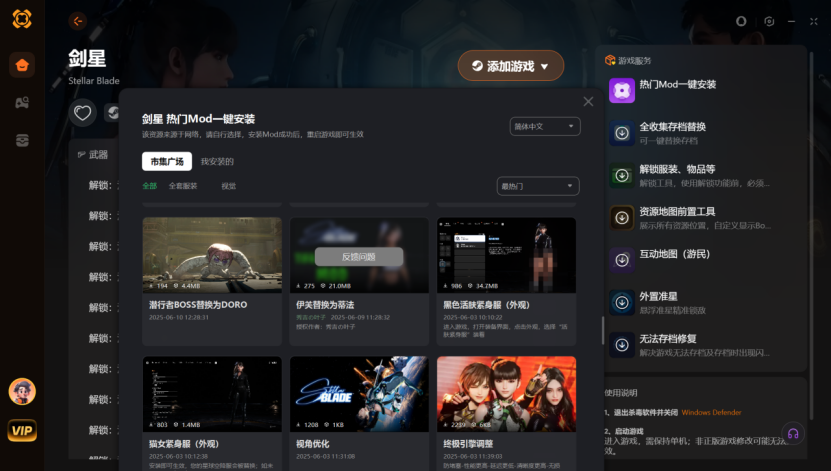The height and width of the screenshot is (471, 831).
Task: Open the 热门Mod一键安装 purple icon
Action: 622,90
